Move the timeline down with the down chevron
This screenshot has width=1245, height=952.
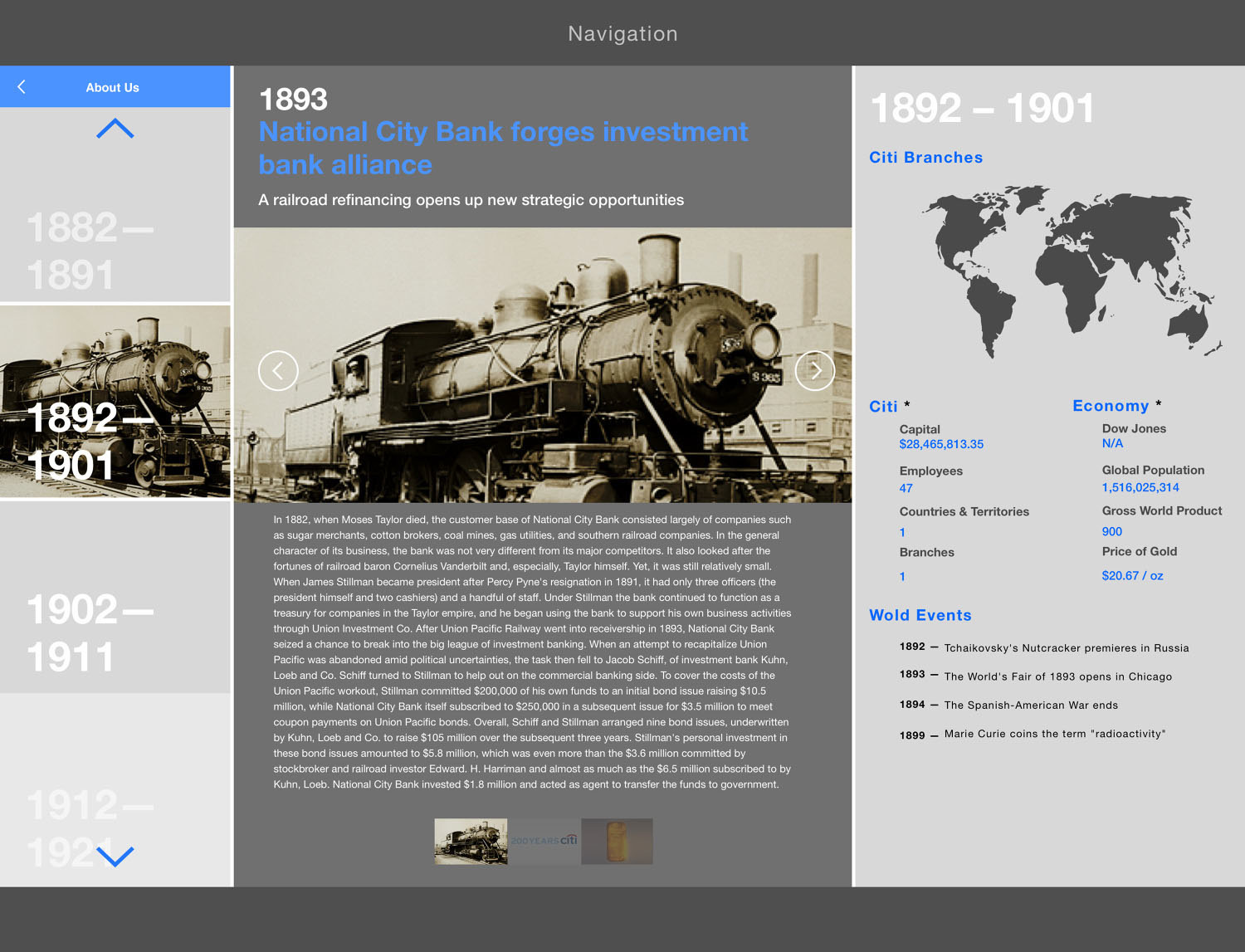pos(115,856)
